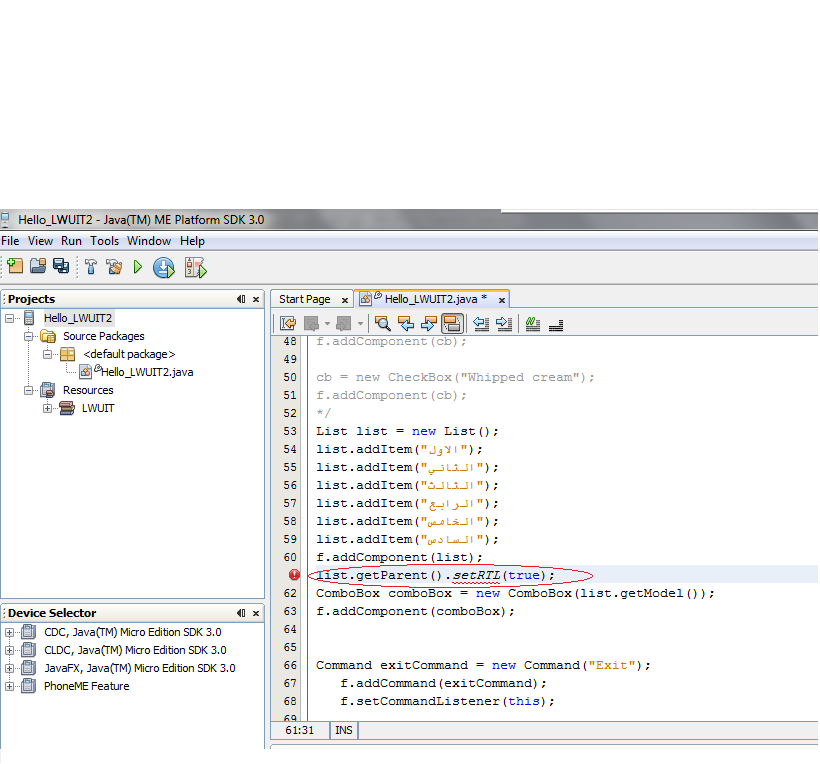Click the INS insert mode indicator
This screenshot has height=764, width=820.
point(344,730)
